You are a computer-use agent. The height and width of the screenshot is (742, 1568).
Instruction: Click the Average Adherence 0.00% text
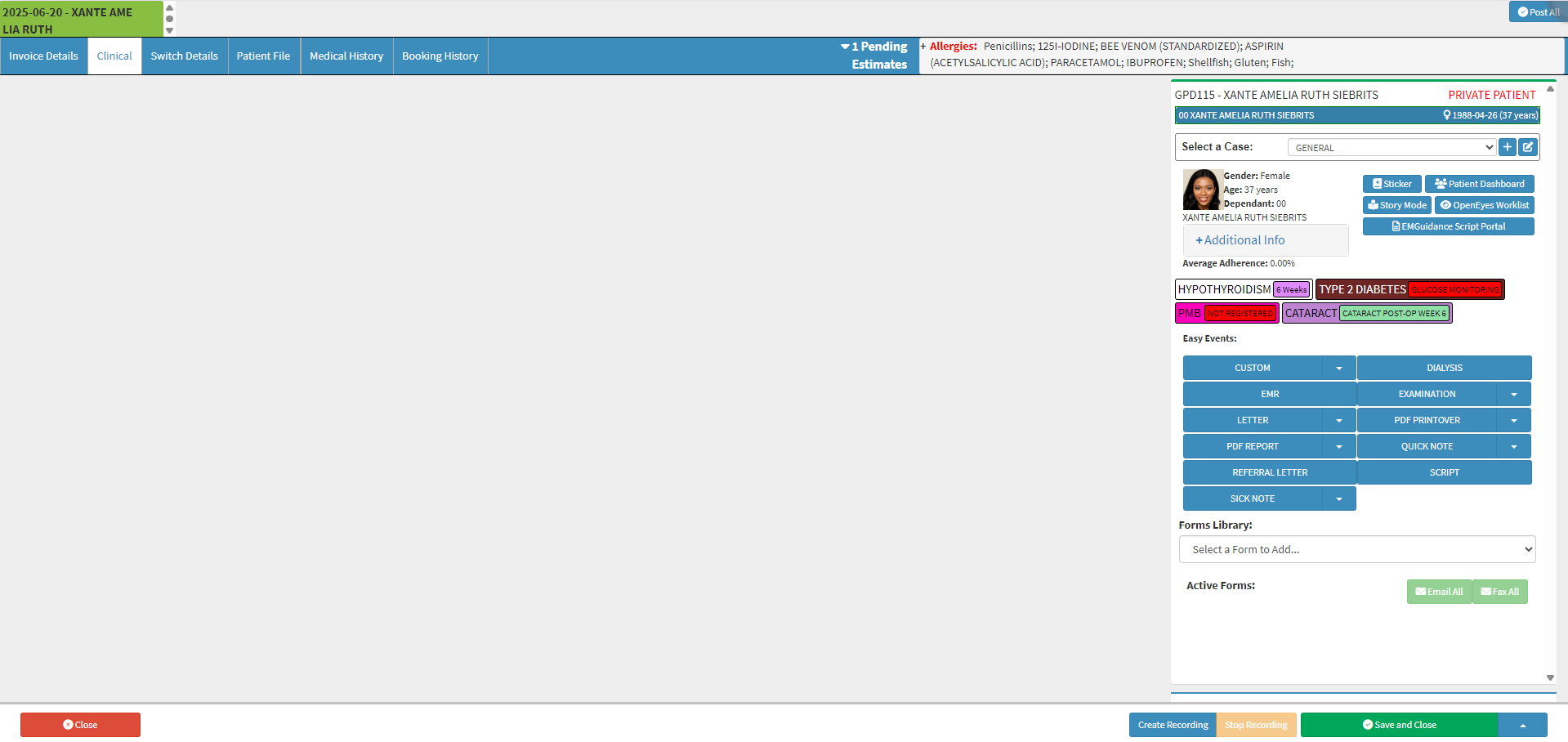[x=1239, y=263]
